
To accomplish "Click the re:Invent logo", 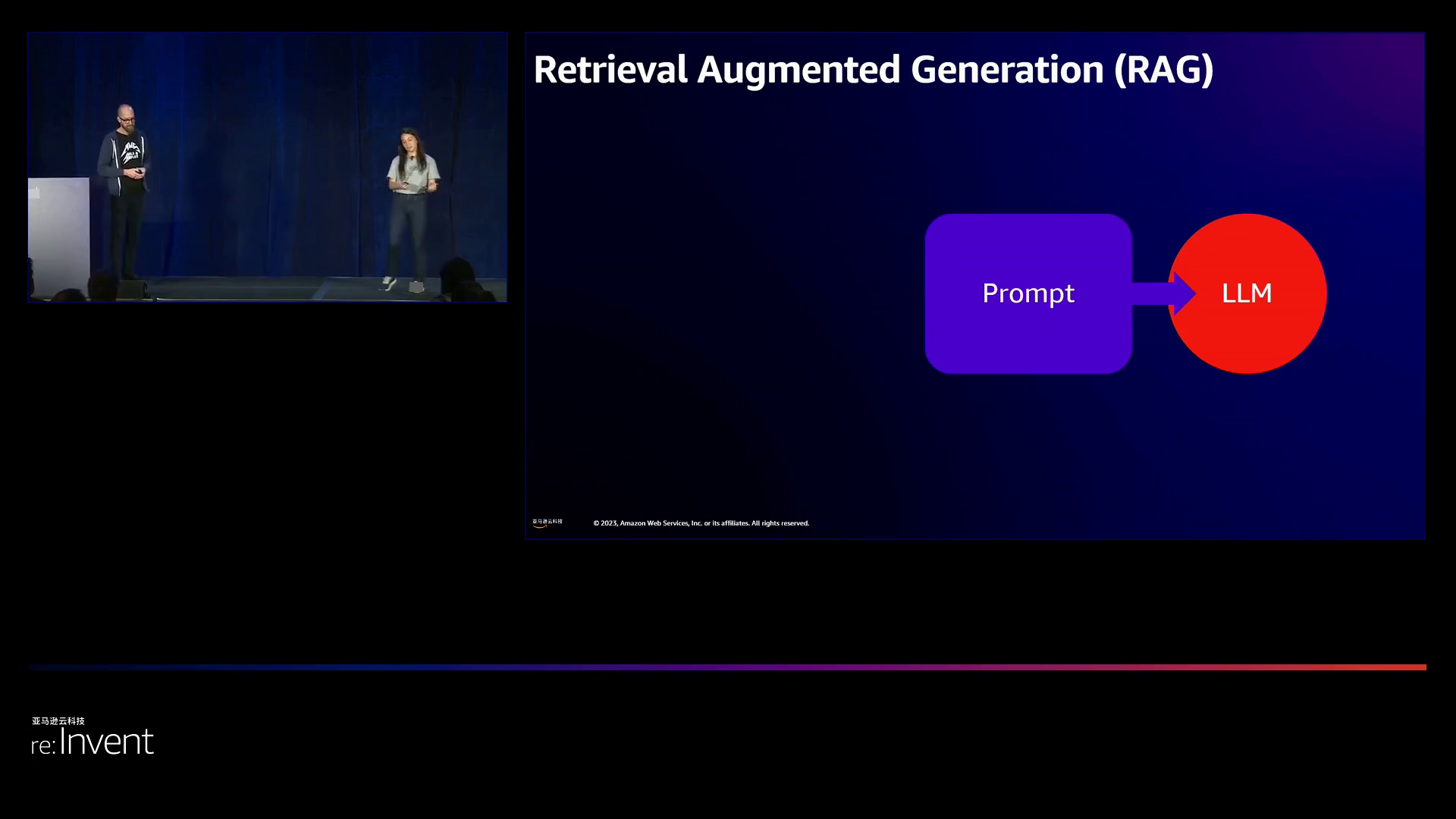I will click(x=93, y=742).
